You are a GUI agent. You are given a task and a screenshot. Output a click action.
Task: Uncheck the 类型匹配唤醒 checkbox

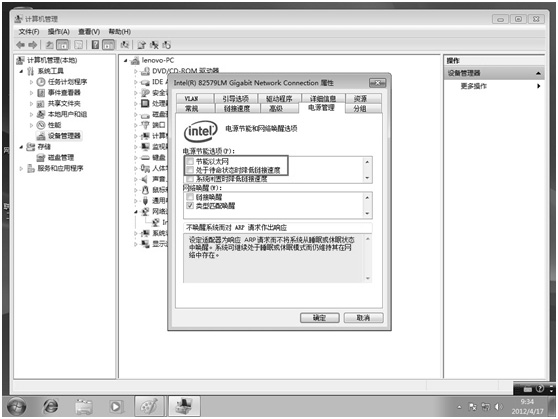(x=190, y=205)
